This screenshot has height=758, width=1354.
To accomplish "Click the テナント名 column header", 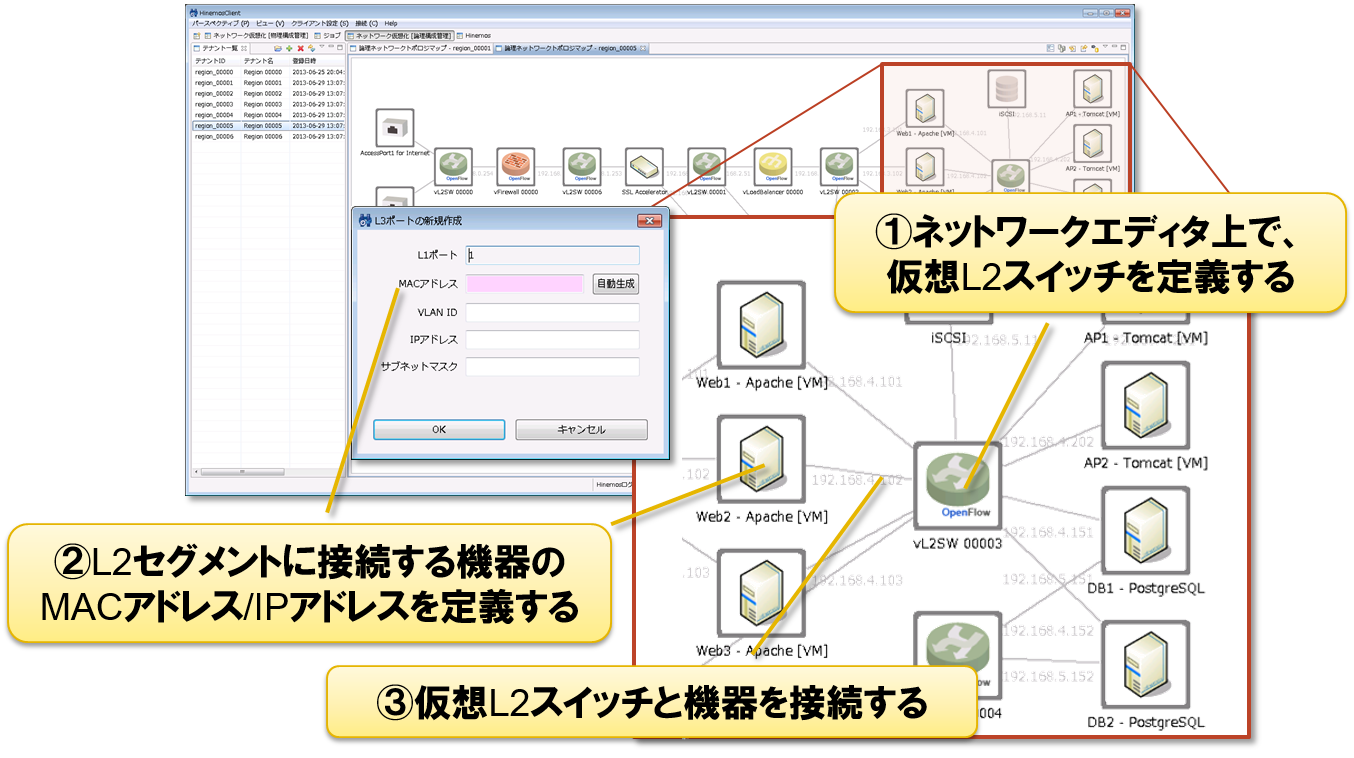I will (x=265, y=61).
